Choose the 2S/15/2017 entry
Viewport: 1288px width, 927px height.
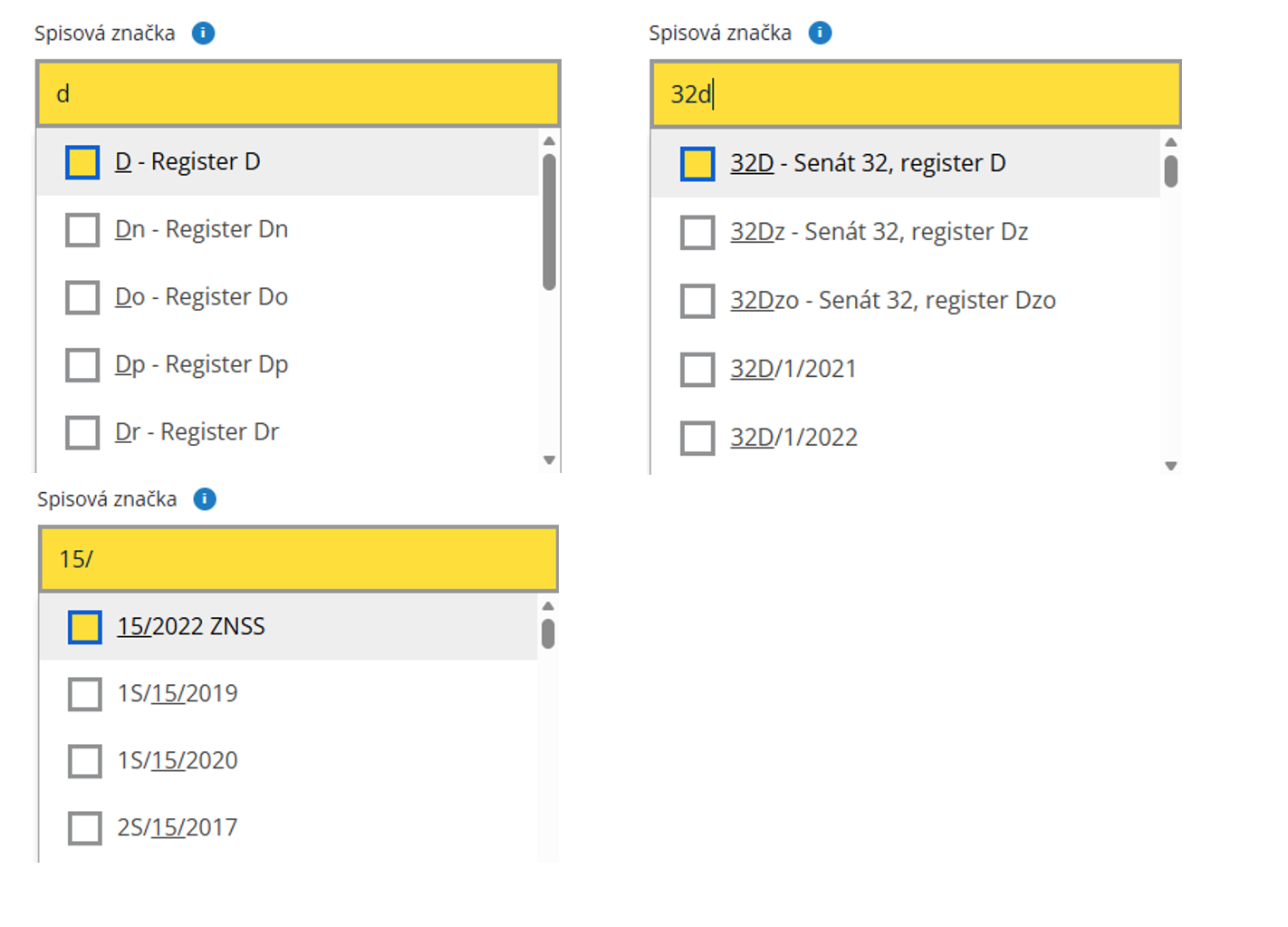pyautogui.click(x=177, y=827)
